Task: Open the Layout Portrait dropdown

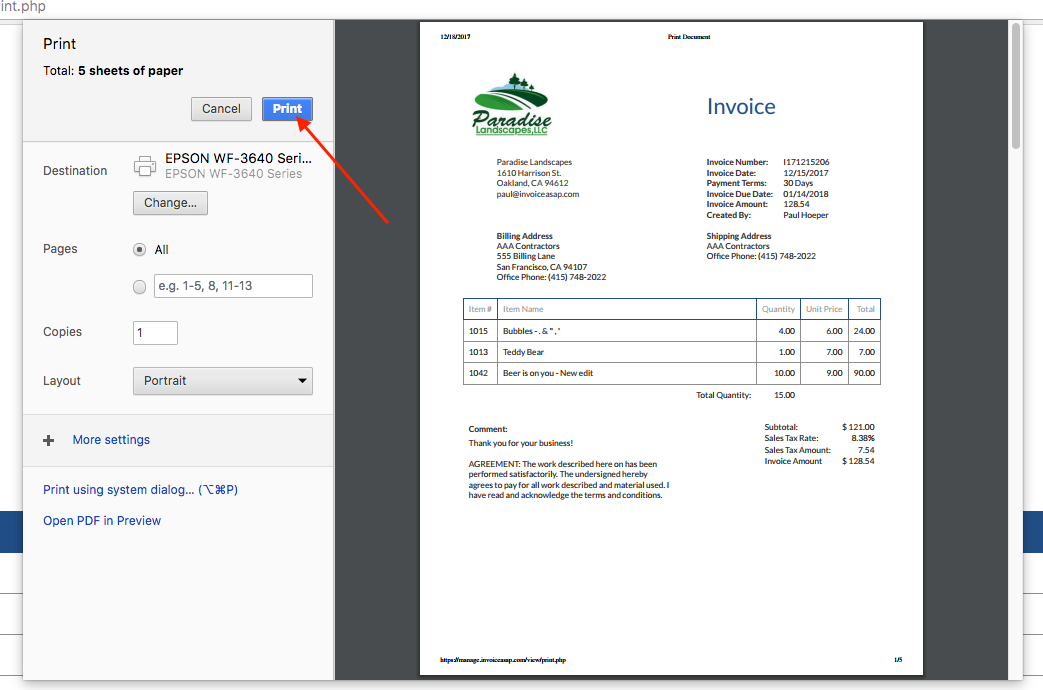Action: click(222, 381)
